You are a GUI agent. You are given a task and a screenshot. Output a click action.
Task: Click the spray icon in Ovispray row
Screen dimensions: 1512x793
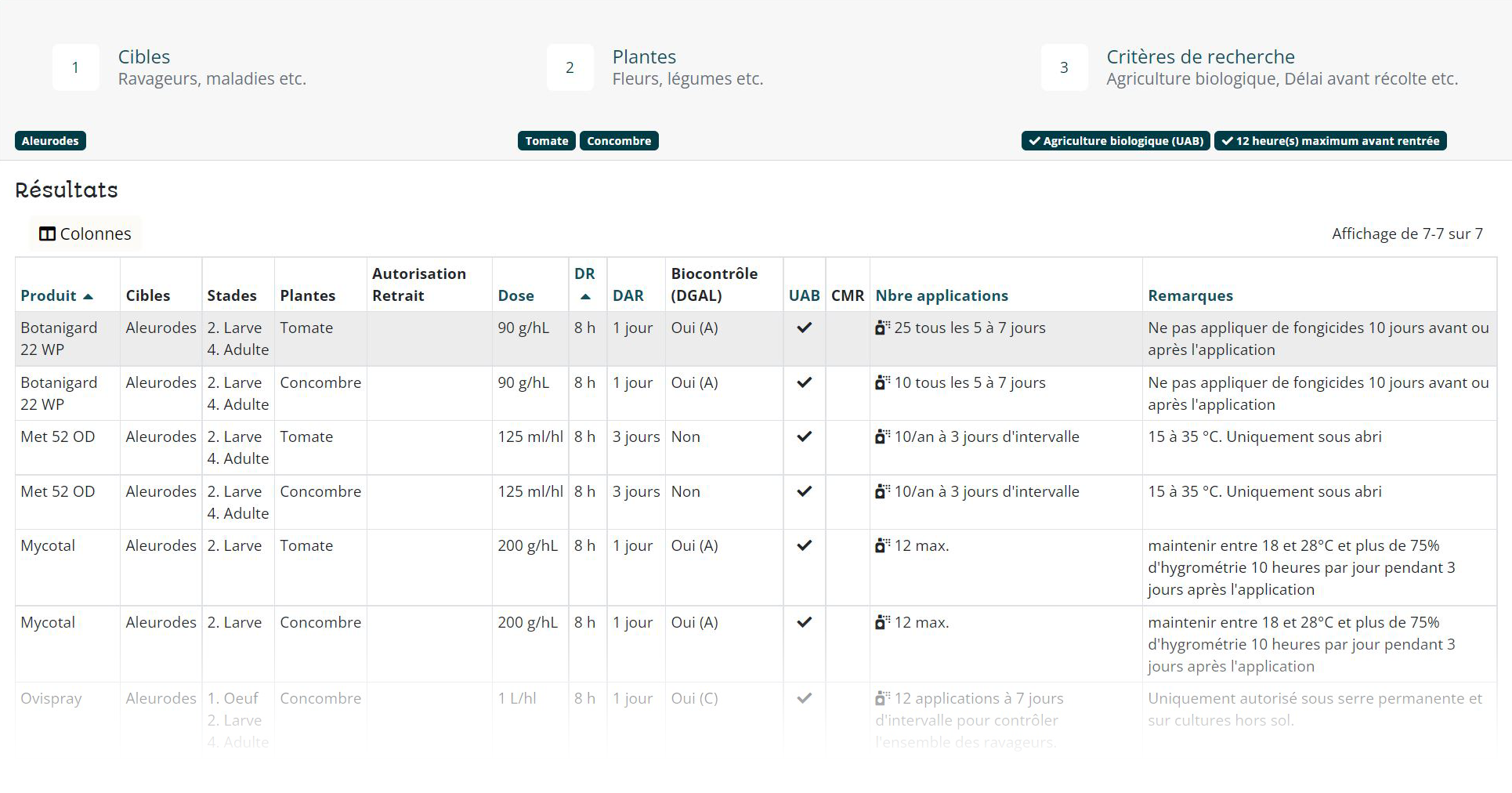tap(882, 698)
